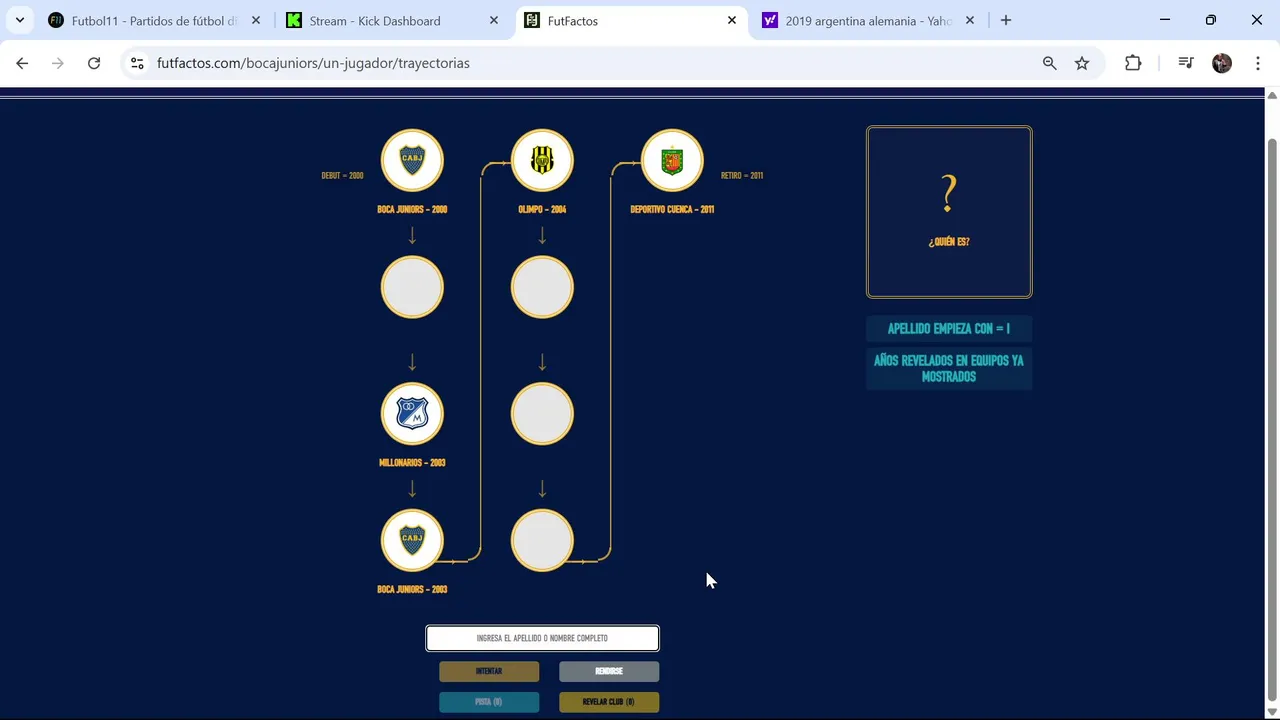
Task: Open the Chrome three-dot menu
Action: point(1257,63)
